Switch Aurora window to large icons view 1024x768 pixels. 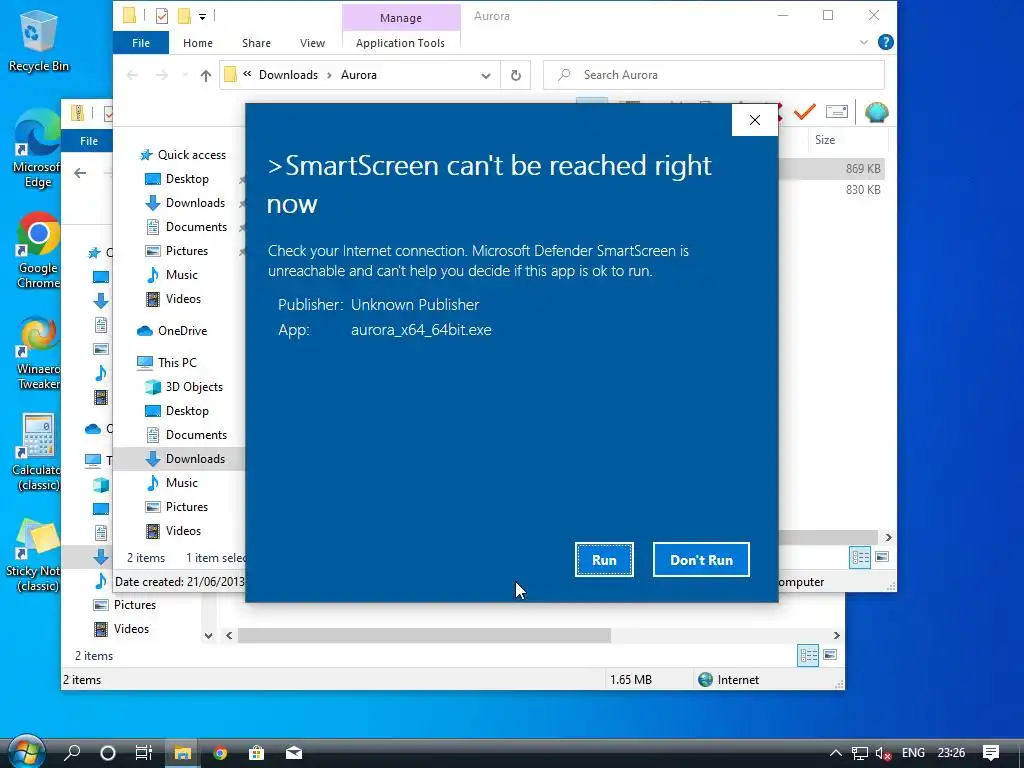pyautogui.click(x=882, y=557)
